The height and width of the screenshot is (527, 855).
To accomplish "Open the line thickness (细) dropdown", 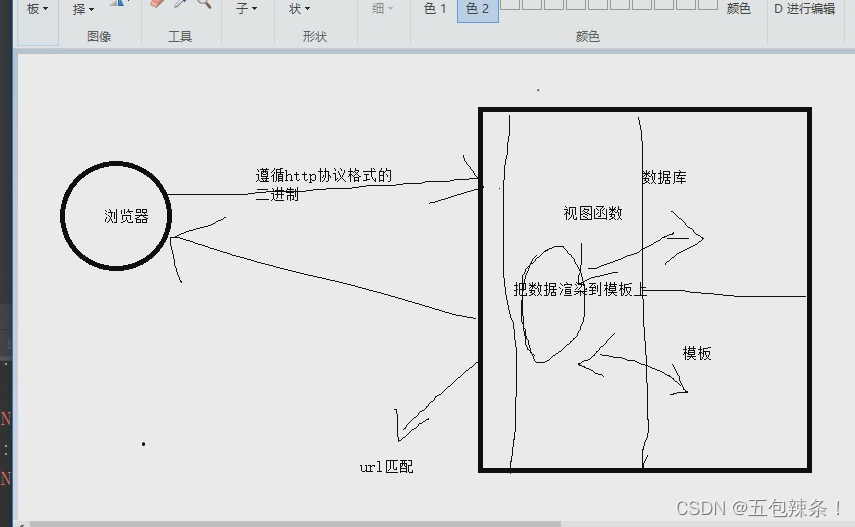I will tap(382, 9).
